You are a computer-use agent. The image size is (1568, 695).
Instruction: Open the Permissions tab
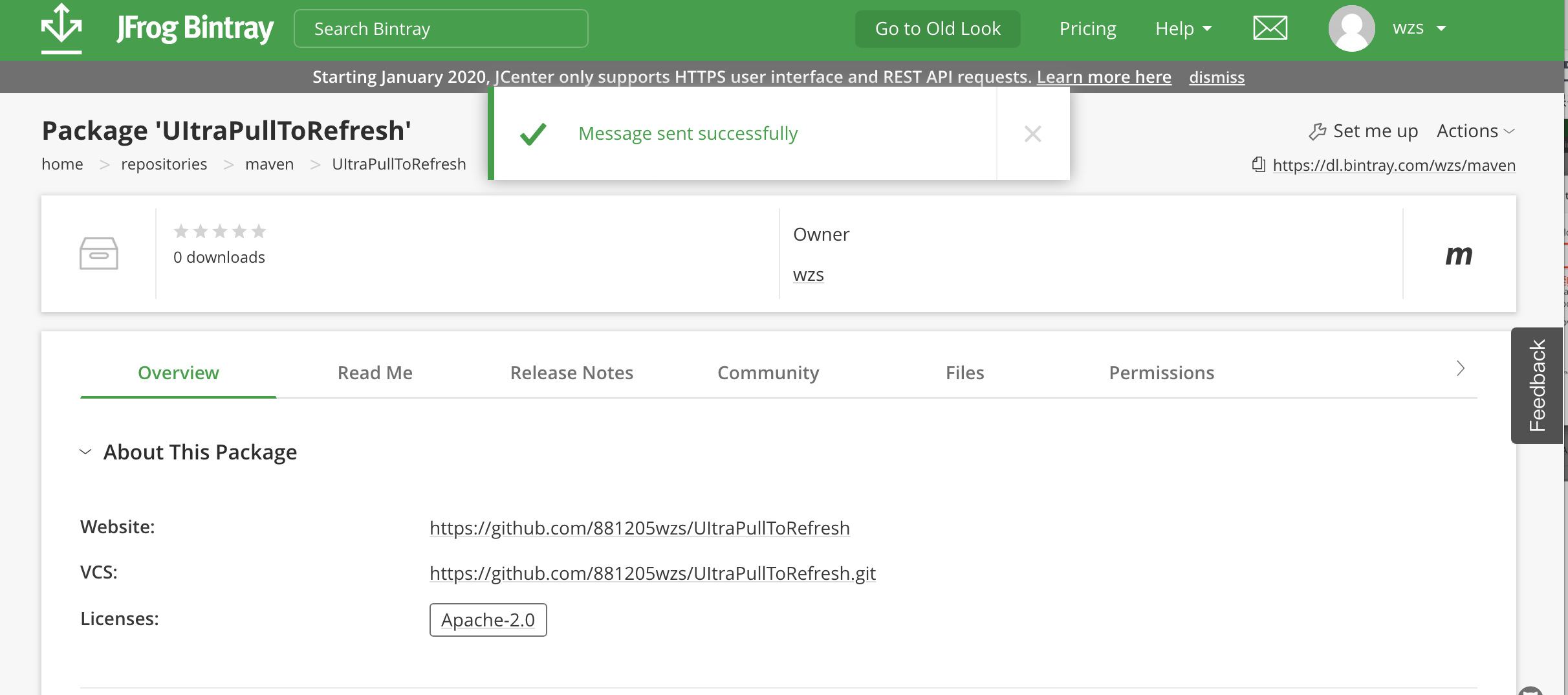tap(1162, 373)
